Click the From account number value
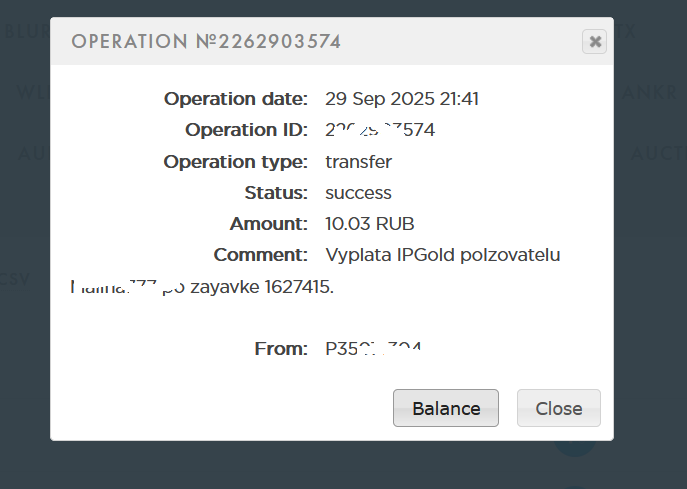 click(x=373, y=348)
